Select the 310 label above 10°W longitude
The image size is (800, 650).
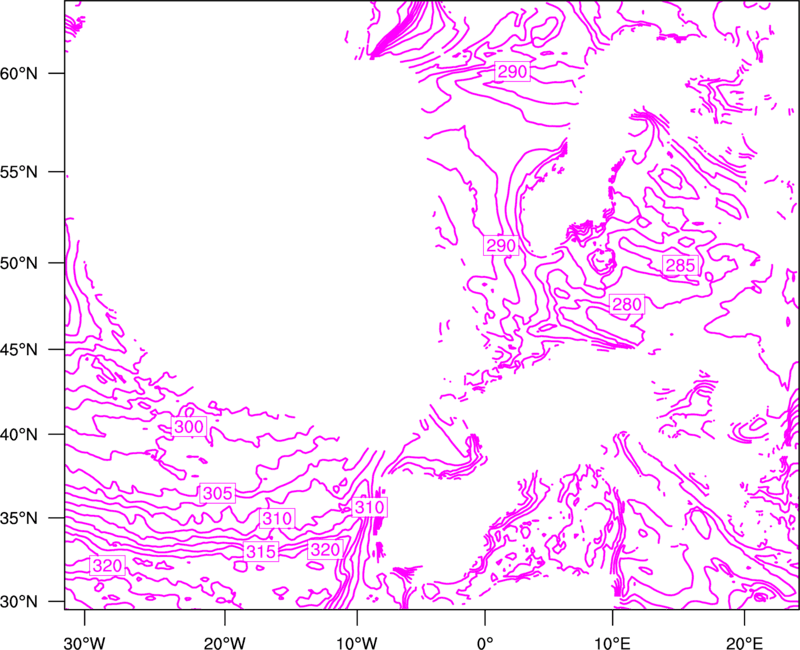369,507
